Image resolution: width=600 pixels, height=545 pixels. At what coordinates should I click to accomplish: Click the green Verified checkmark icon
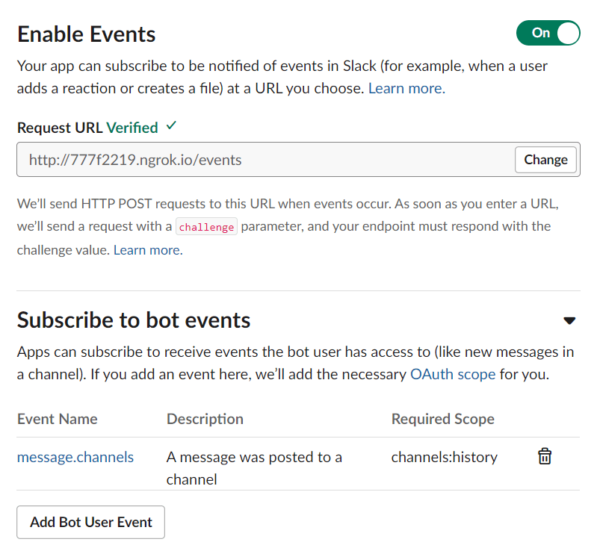(171, 126)
